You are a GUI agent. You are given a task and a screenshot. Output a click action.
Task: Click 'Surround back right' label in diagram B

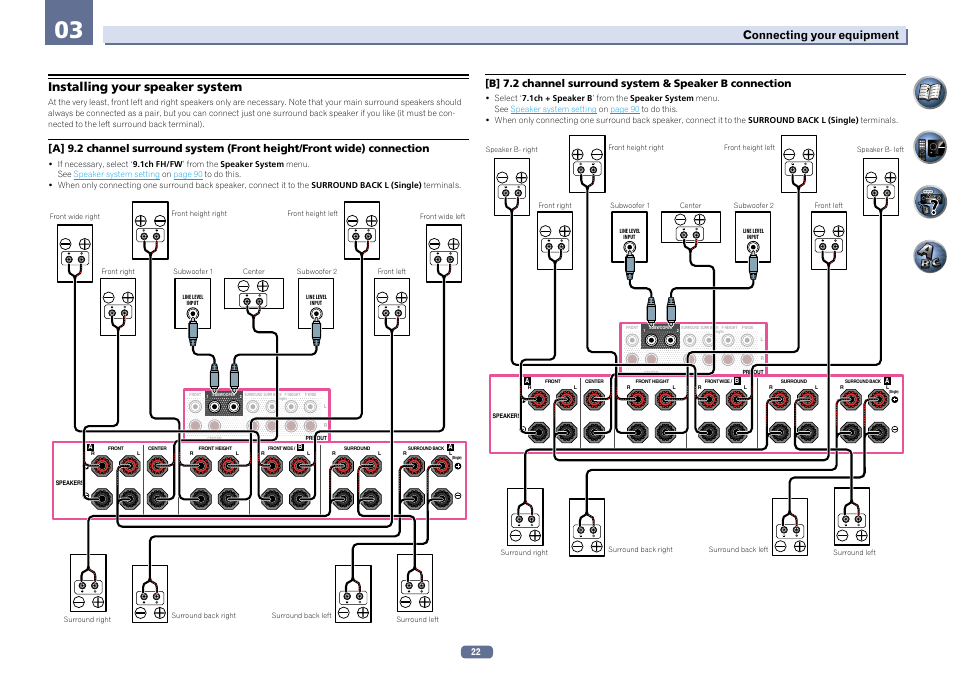point(640,550)
